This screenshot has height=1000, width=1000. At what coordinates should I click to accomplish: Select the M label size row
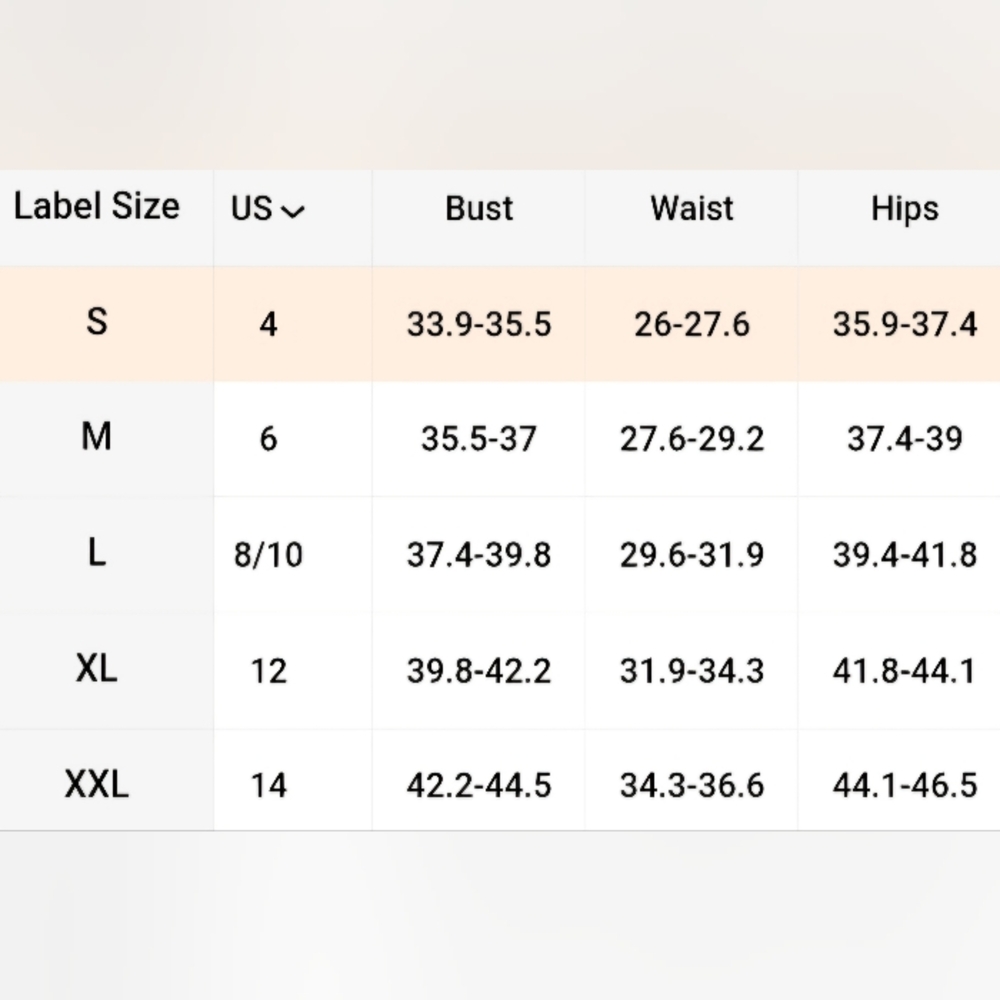[96, 437]
